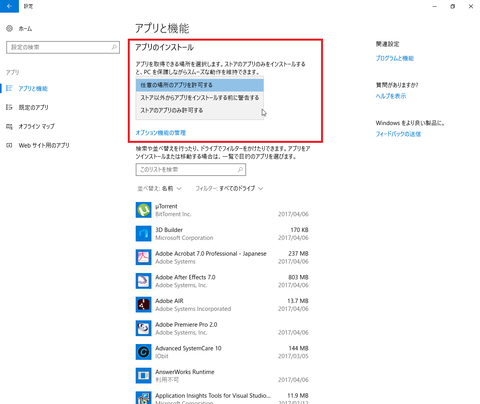Click the 170 KB size of 3D Builder
Screen dimensions: 480x404
click(x=299, y=230)
